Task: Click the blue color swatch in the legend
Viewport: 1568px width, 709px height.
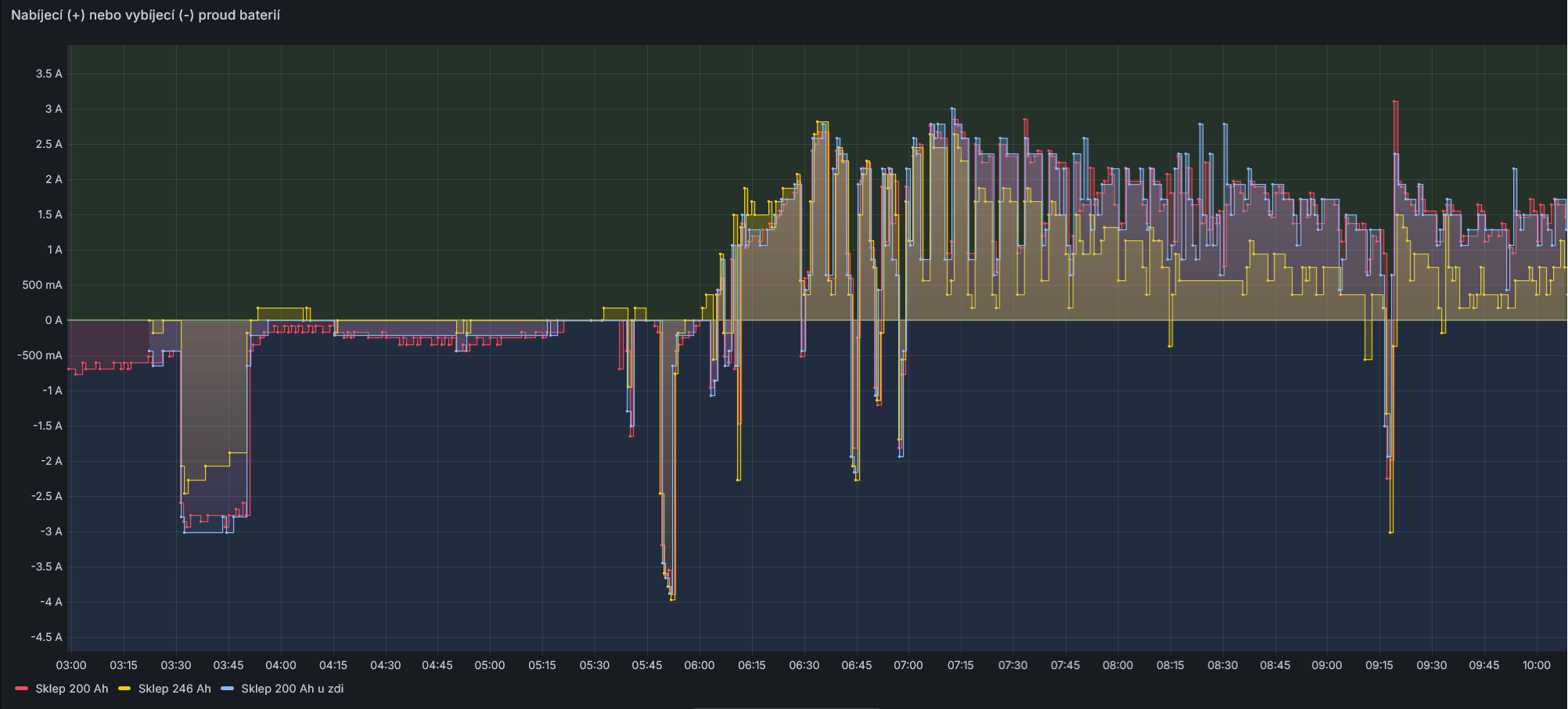Action: coord(228,689)
